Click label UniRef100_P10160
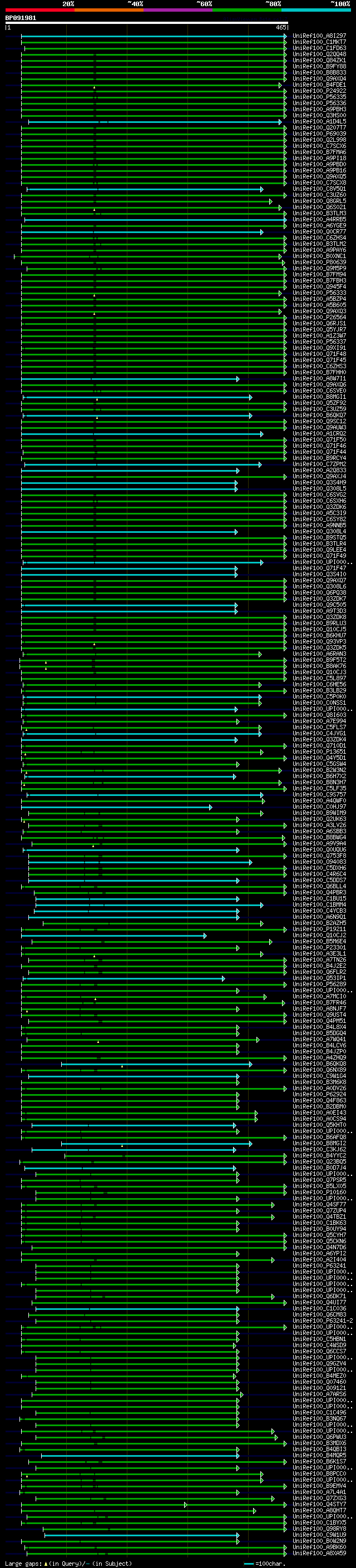356x1568 pixels. [x=319, y=1193]
